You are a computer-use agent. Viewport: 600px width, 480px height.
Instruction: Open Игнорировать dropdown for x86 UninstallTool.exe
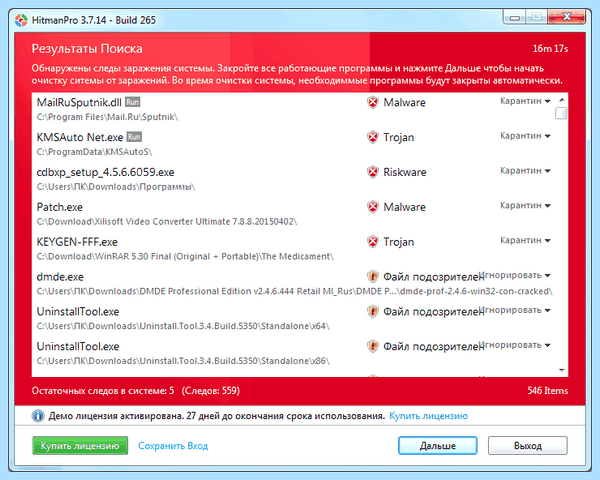tap(517, 345)
